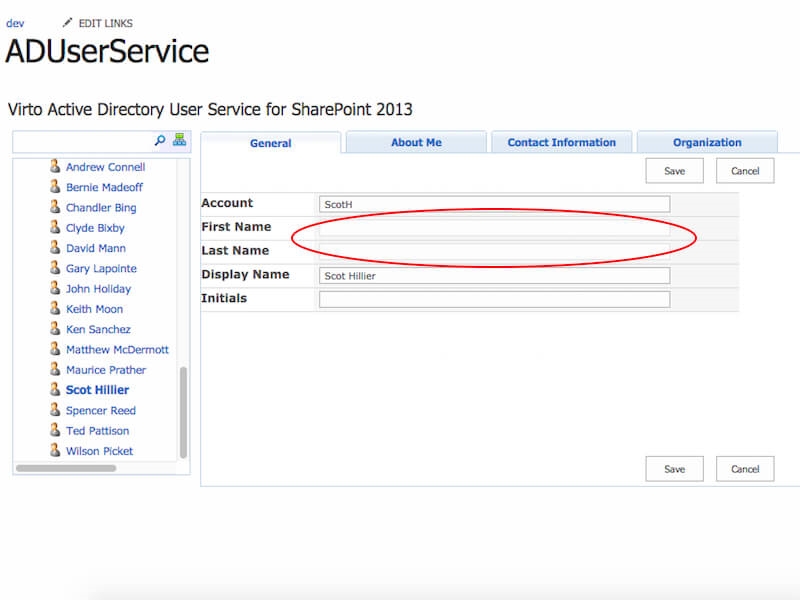Open the Contact Information tab
This screenshot has width=800, height=600.
tap(562, 142)
